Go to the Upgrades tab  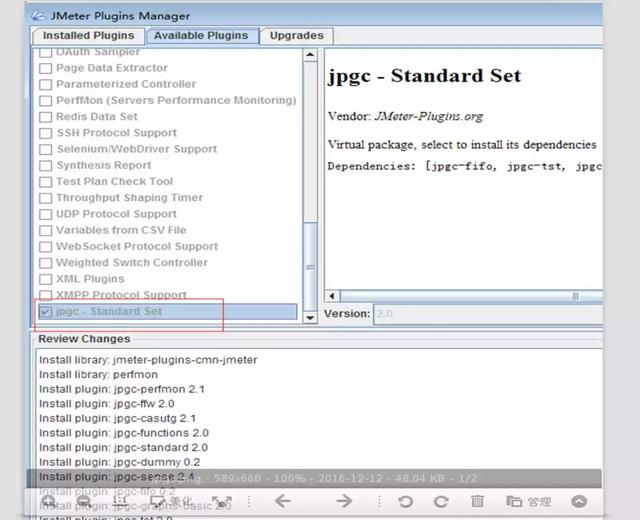[297, 36]
